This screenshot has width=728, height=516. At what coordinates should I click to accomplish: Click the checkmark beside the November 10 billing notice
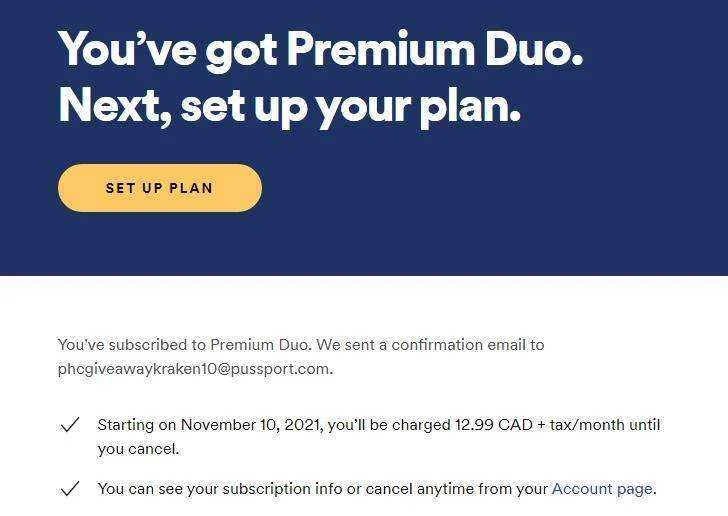click(70, 425)
